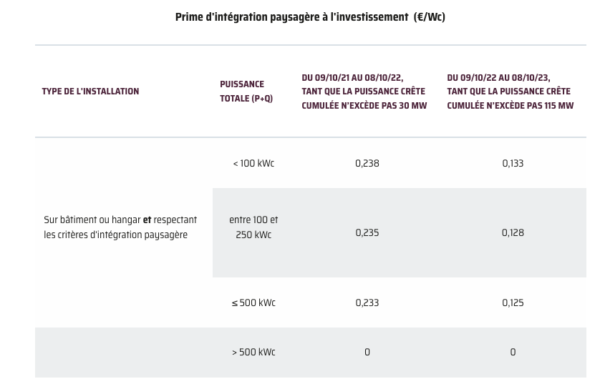Click the zero under the 115 MW column
This screenshot has width=600, height=389.
[x=512, y=352]
